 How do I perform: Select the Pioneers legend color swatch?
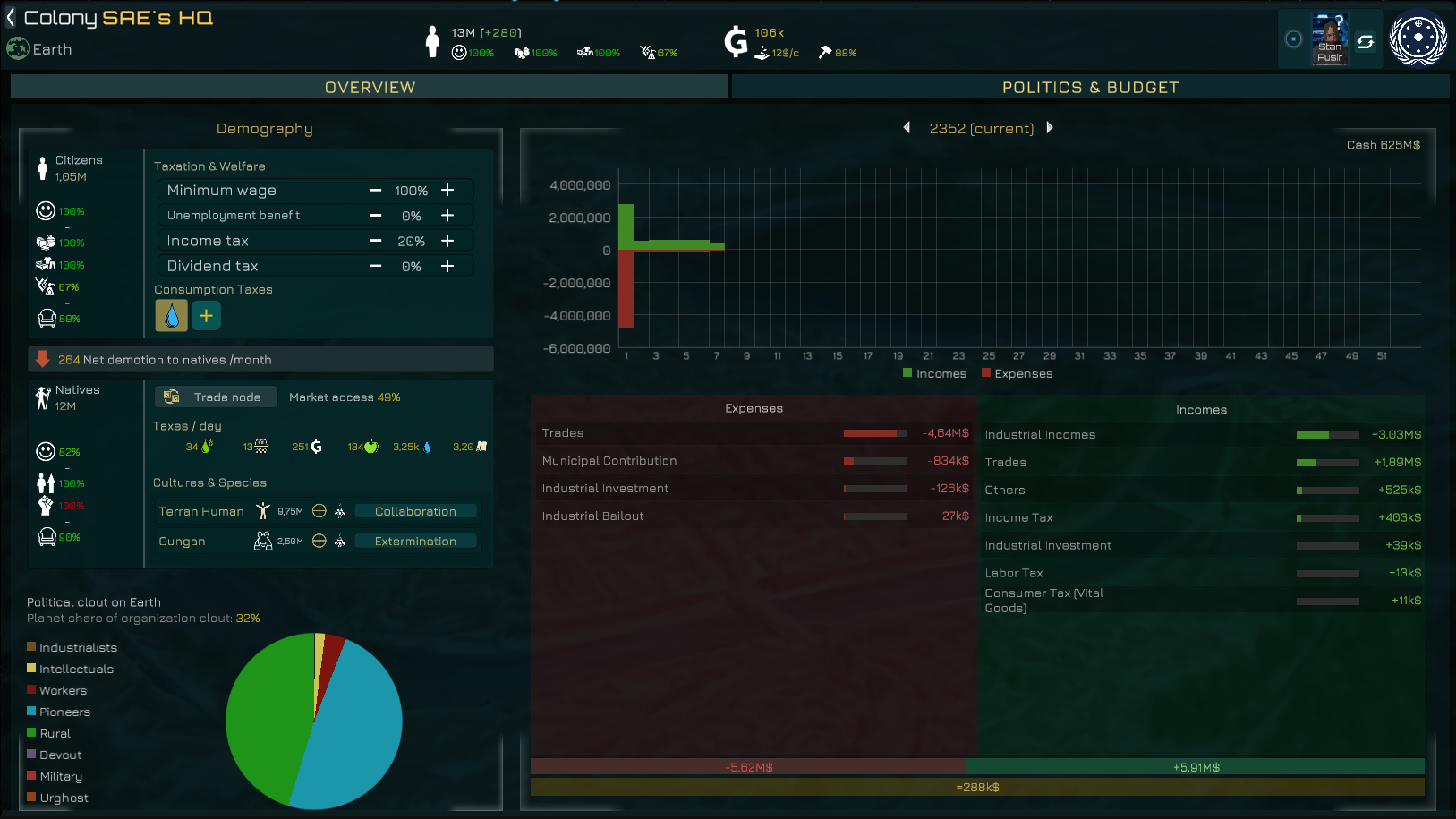pyautogui.click(x=31, y=711)
